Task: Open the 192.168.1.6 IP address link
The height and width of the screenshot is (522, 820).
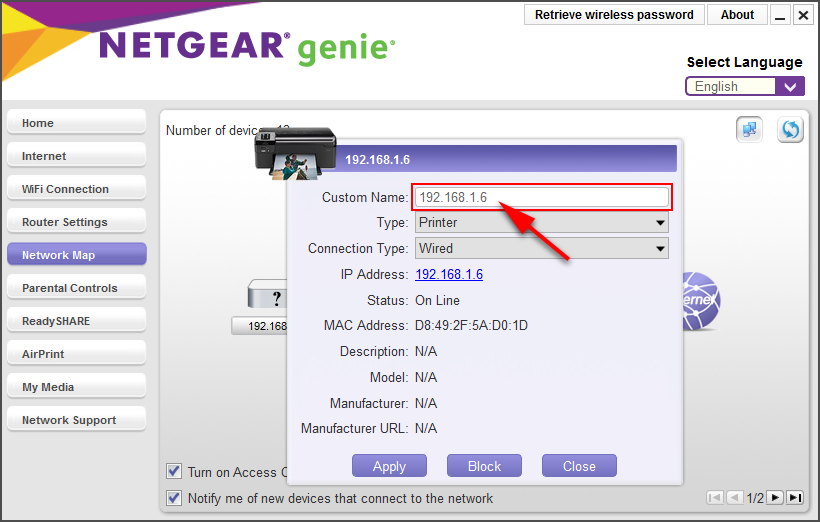Action: (x=449, y=275)
